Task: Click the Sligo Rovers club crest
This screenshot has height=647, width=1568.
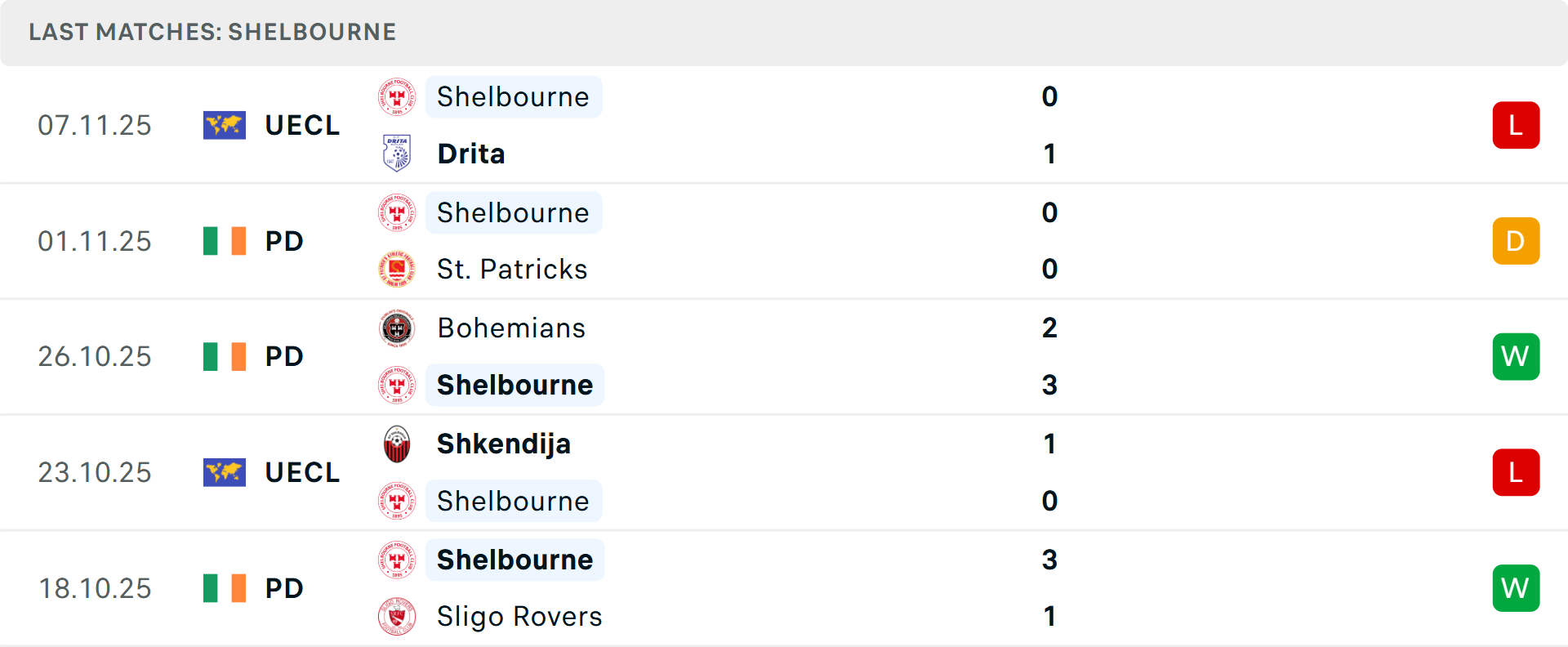Action: [397, 617]
